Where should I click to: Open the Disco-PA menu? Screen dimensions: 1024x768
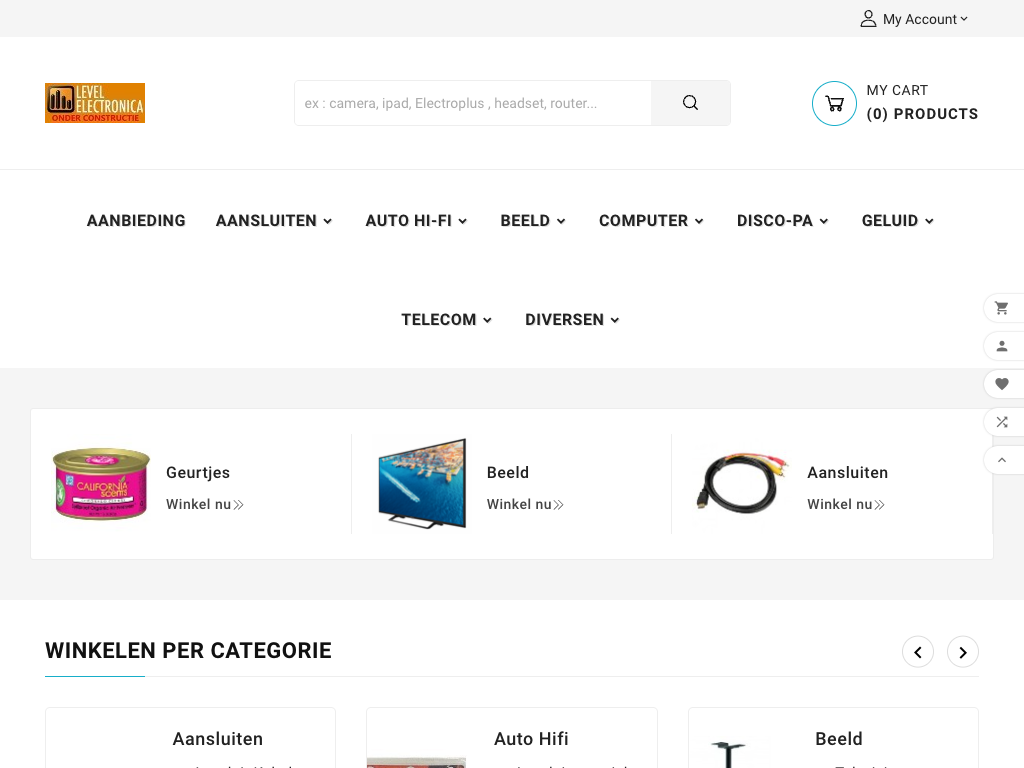[782, 221]
